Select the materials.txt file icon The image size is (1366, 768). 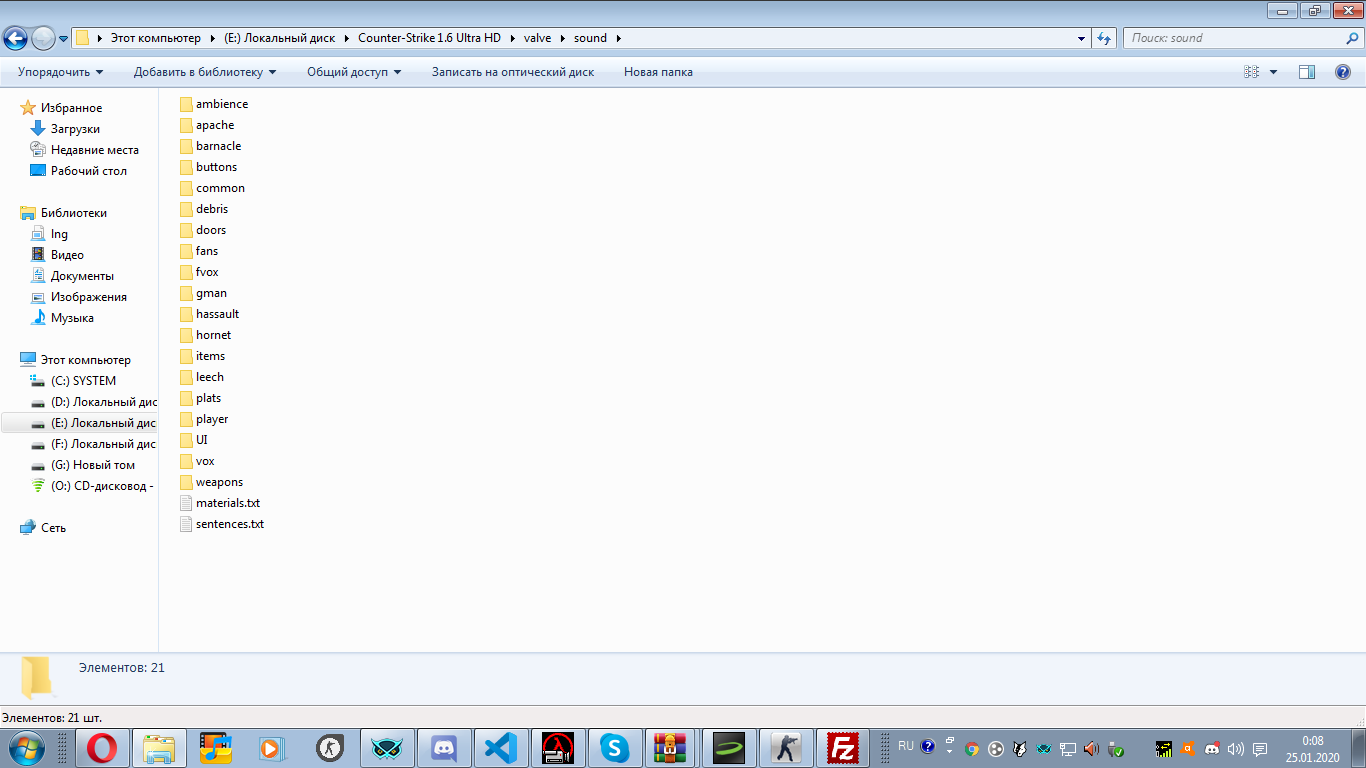click(186, 503)
